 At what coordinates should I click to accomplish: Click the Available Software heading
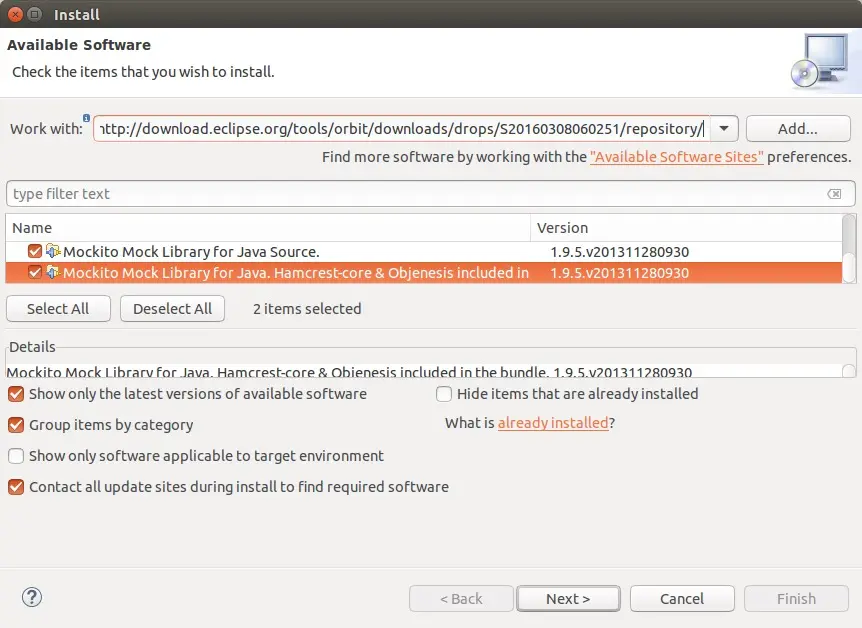point(79,45)
